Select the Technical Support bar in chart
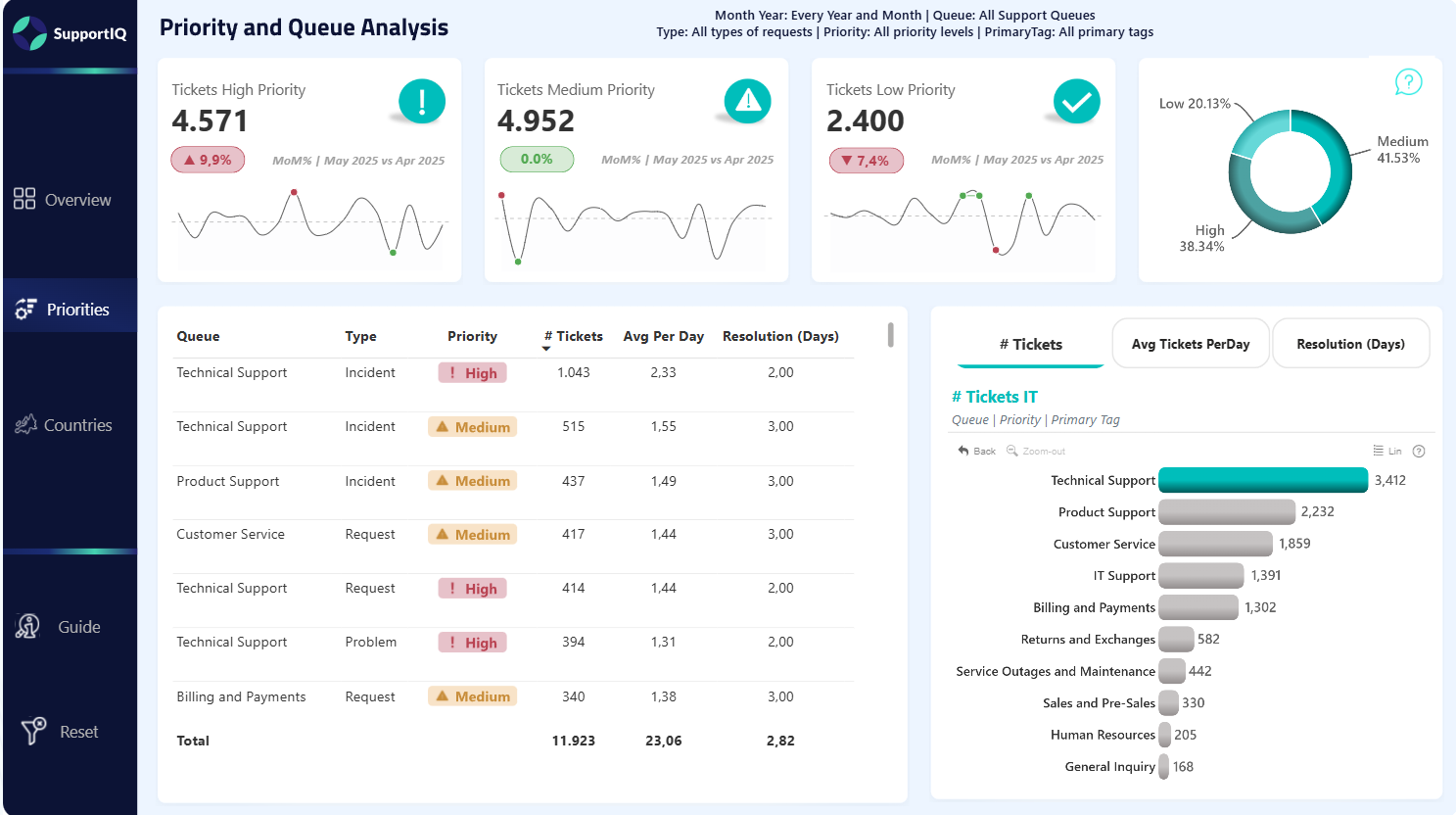1456x815 pixels. pyautogui.click(x=1262, y=480)
